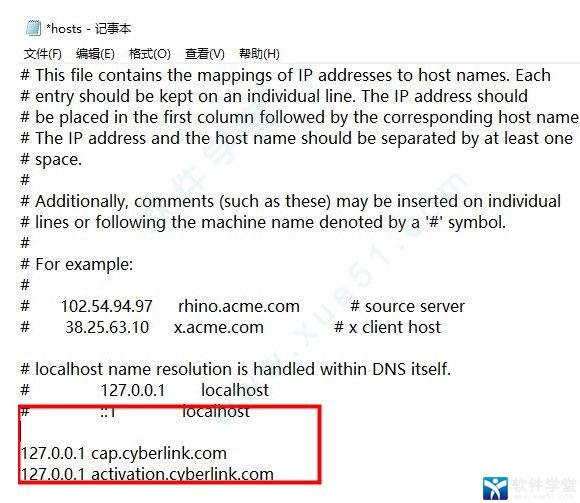Open the 编辑(E) menu
This screenshot has height=503, width=580.
click(95, 54)
